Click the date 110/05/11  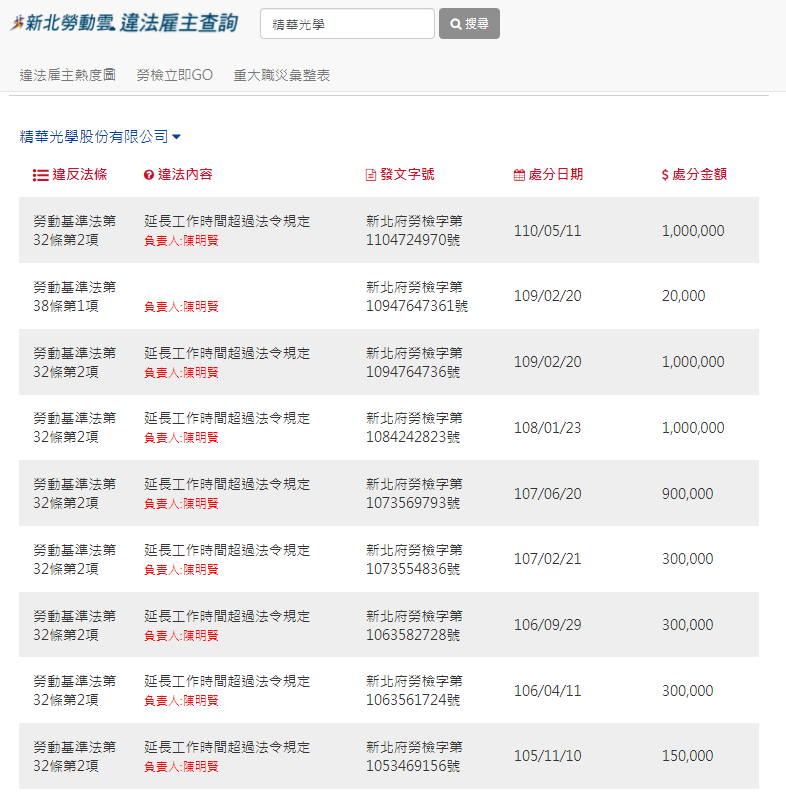point(547,230)
